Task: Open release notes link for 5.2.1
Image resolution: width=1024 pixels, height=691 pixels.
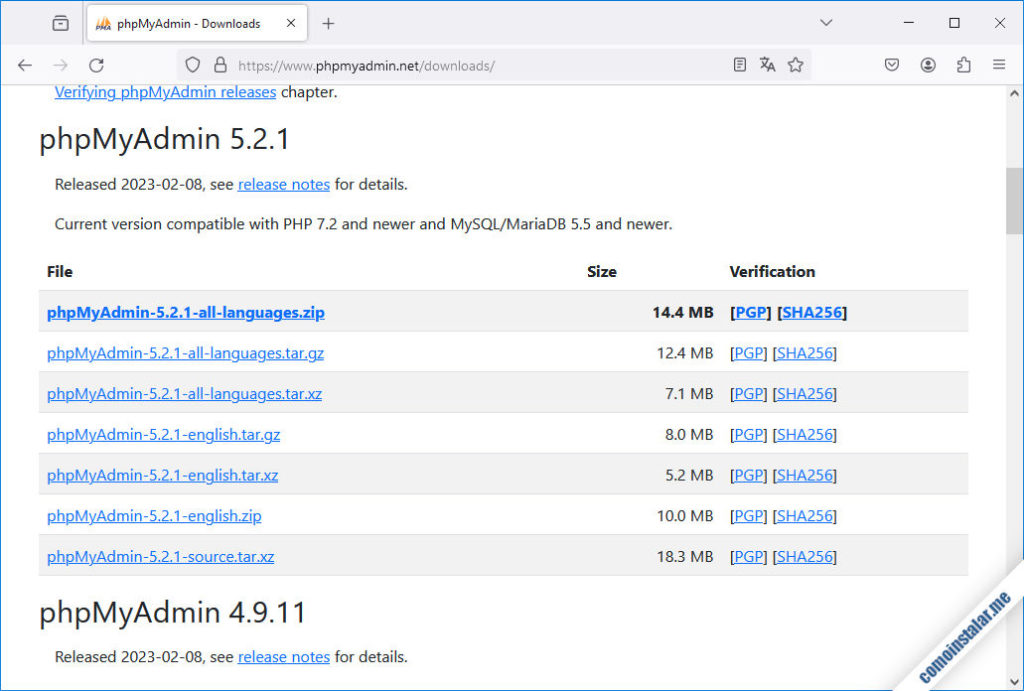Action: pos(283,185)
